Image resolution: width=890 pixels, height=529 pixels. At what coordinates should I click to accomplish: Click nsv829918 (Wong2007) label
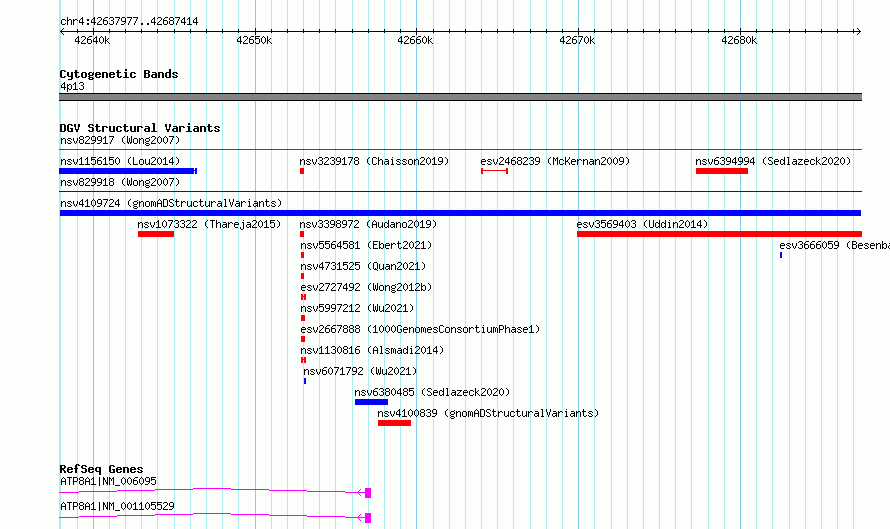coord(120,182)
